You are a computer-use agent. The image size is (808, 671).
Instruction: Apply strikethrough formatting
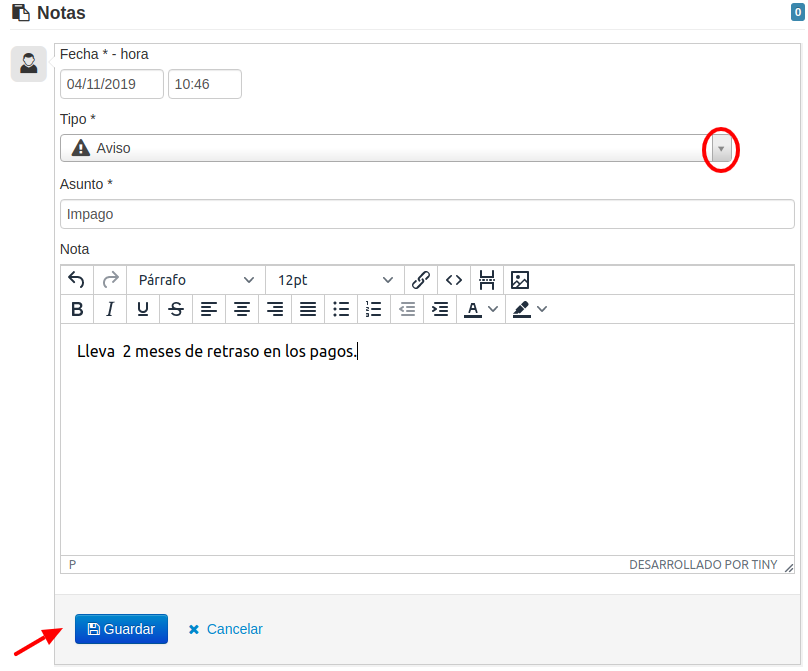tap(176, 309)
